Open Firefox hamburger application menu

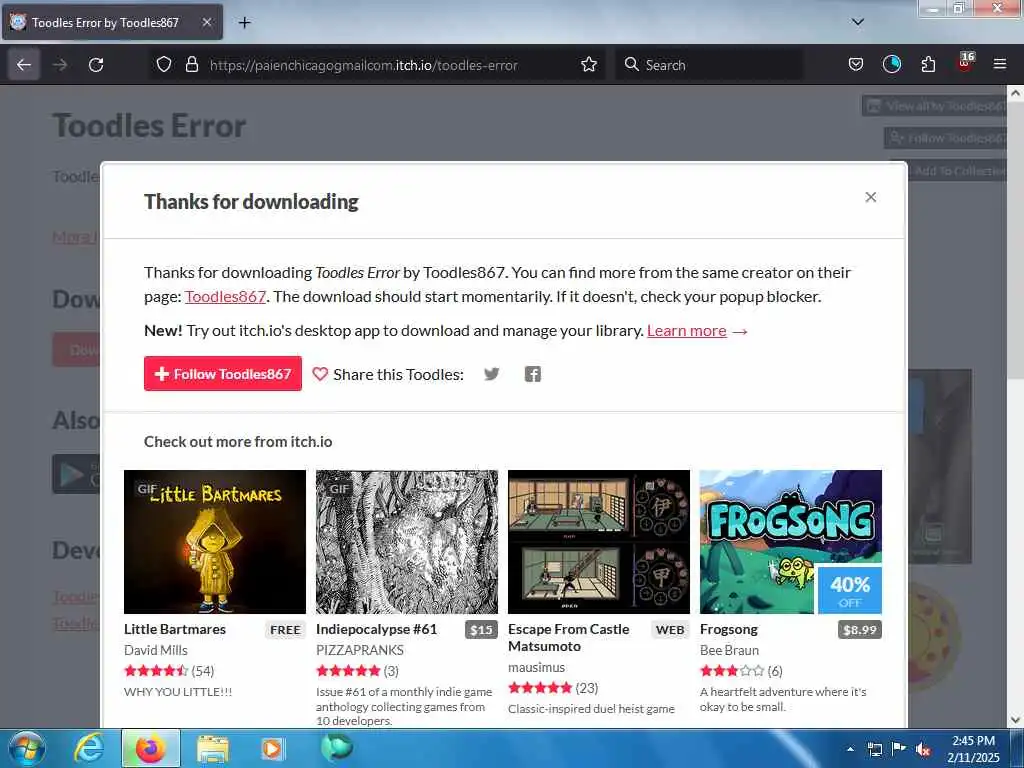pos(999,65)
